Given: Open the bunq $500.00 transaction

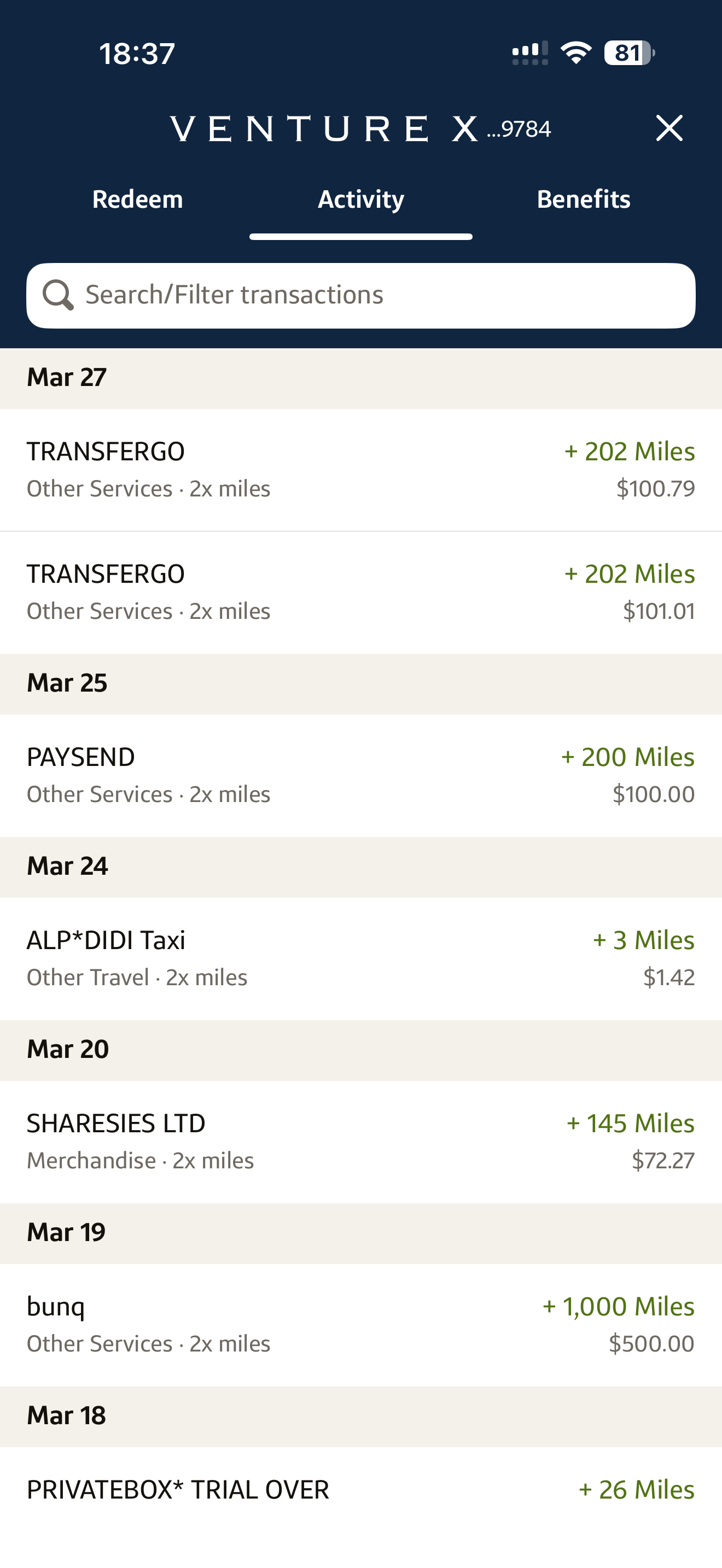Looking at the screenshot, I should pyautogui.click(x=361, y=1325).
